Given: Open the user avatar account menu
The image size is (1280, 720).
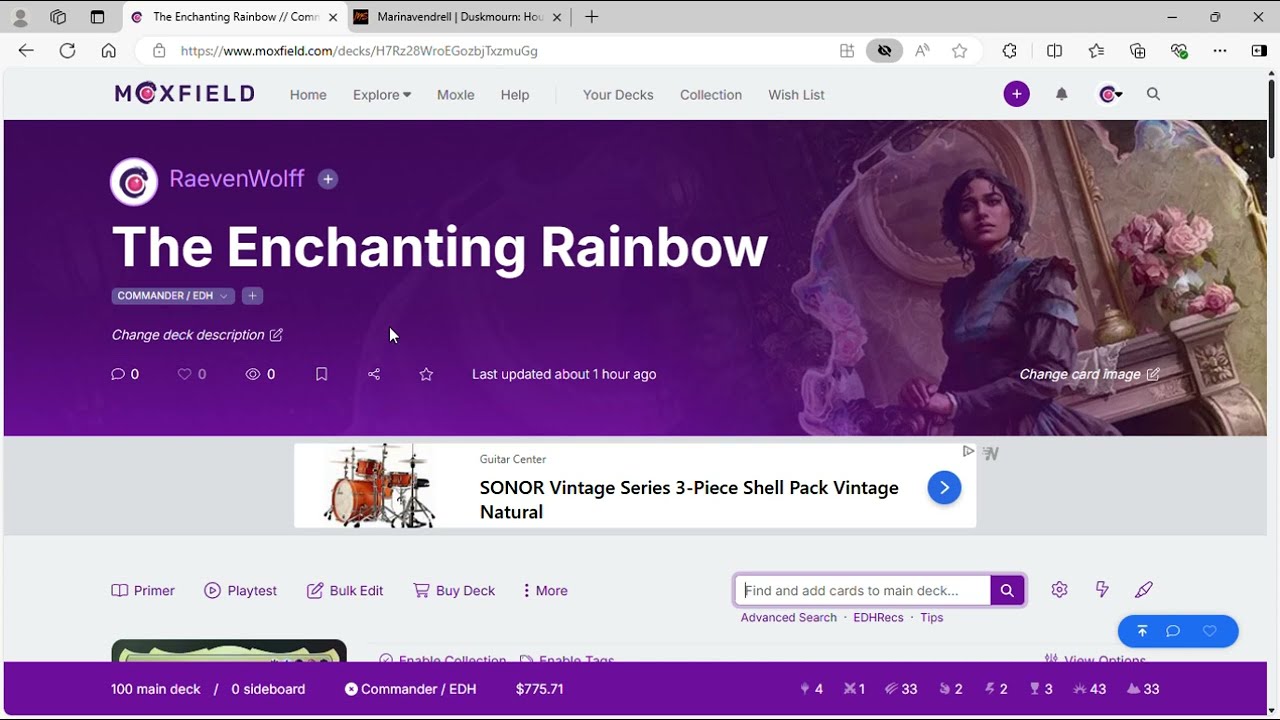Looking at the screenshot, I should pos(1109,94).
